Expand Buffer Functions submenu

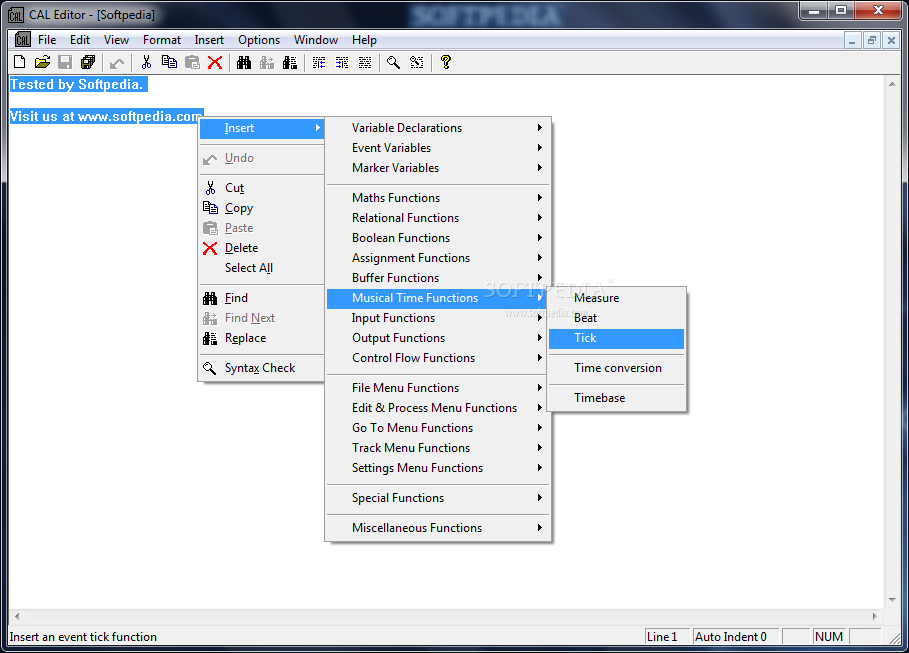tap(438, 278)
